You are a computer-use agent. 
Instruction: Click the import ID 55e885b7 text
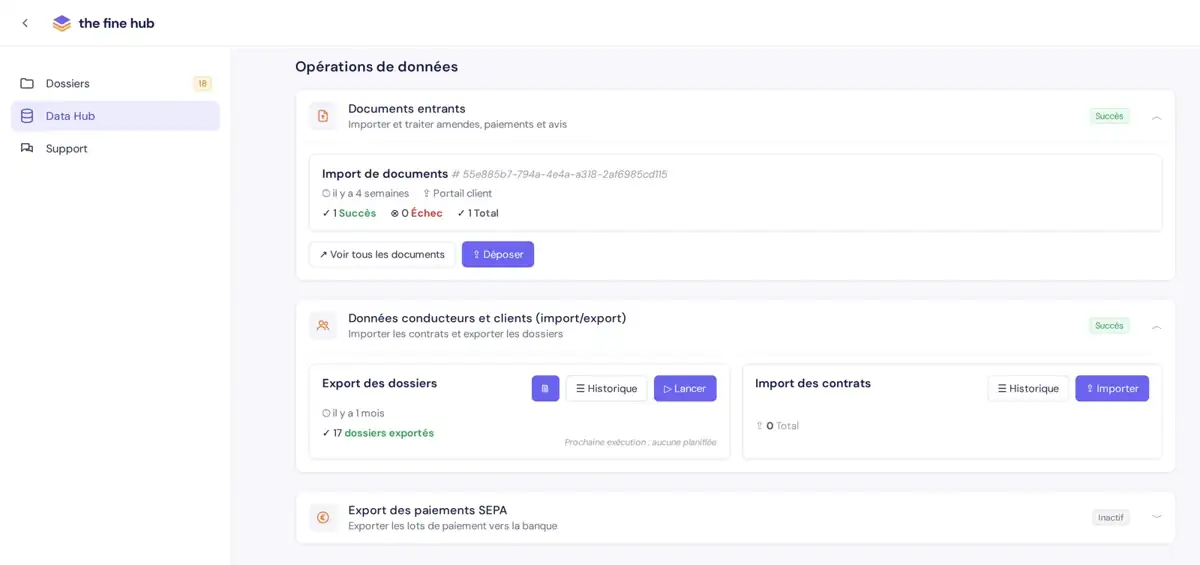pyautogui.click(x=560, y=174)
